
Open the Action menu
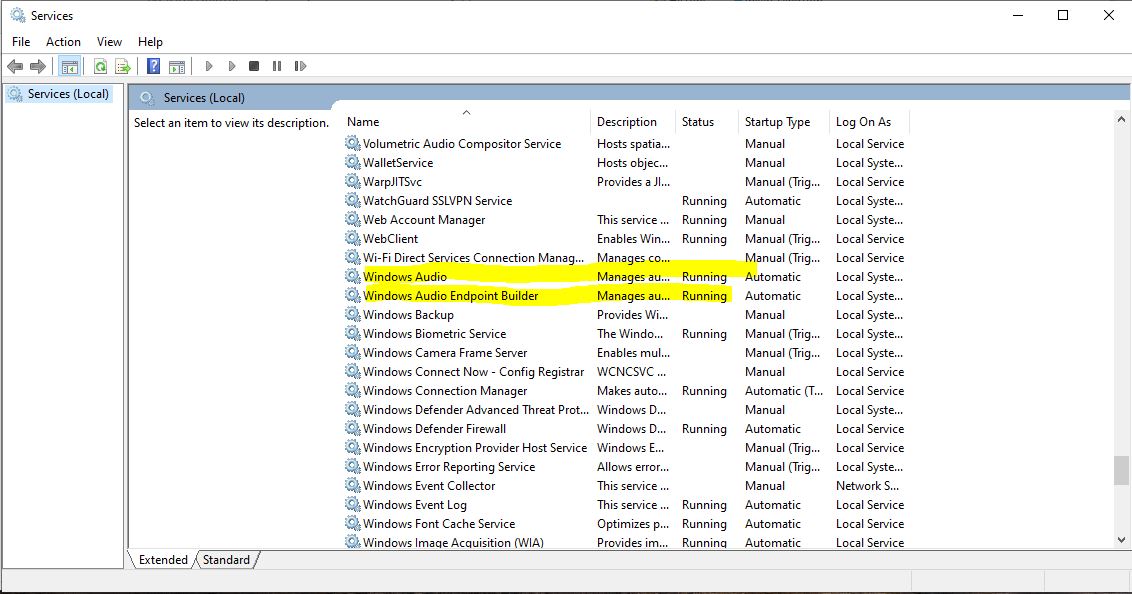63,41
